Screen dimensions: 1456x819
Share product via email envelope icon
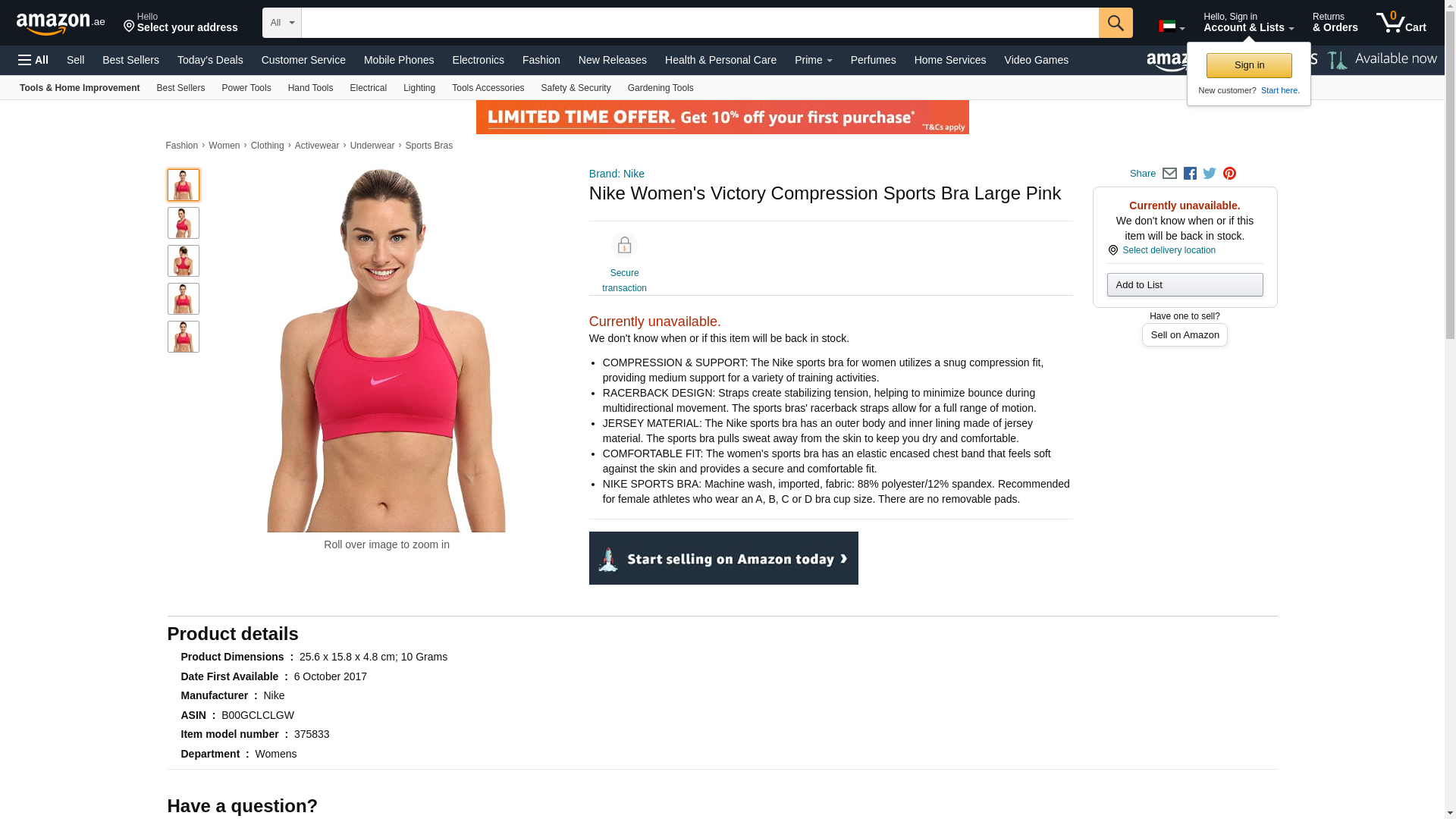1169,174
